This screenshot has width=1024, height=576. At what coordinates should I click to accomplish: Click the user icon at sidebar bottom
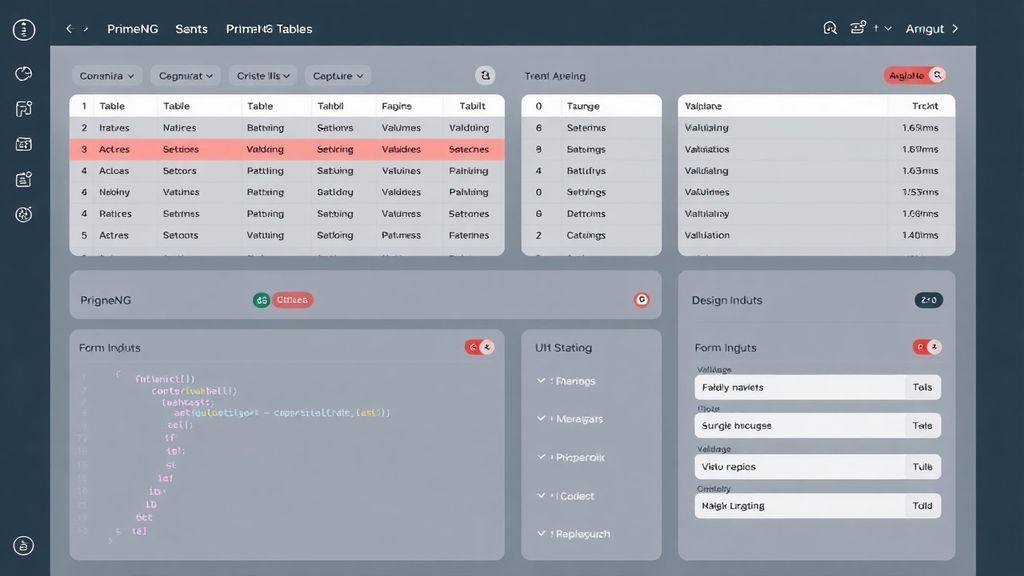[x=22, y=545]
